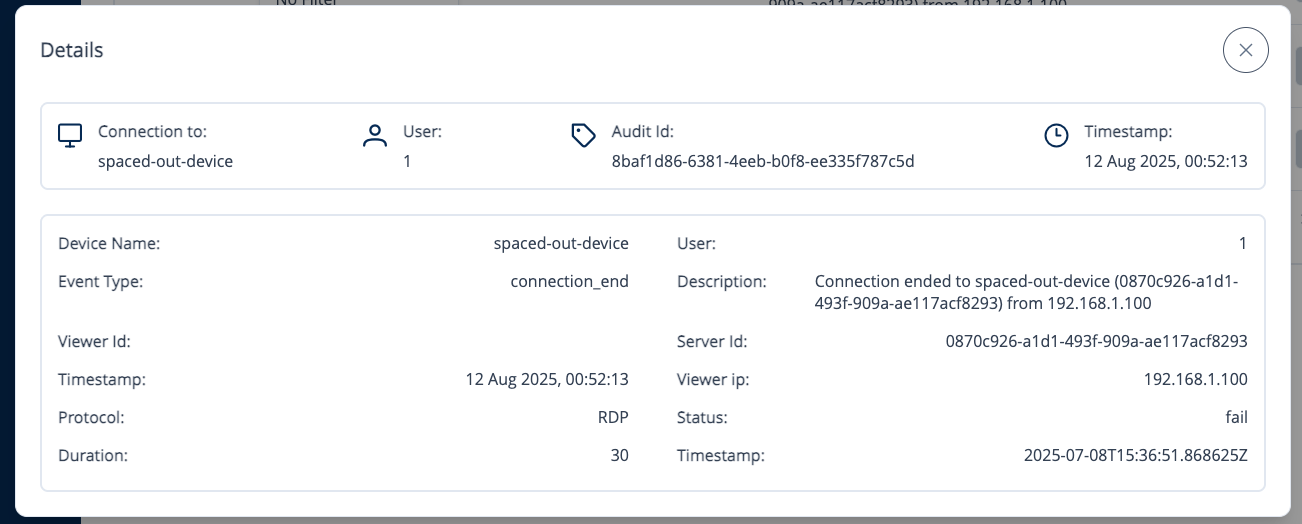This screenshot has height=524, width=1302.
Task: Click the person icon beside User
Action: [375, 136]
